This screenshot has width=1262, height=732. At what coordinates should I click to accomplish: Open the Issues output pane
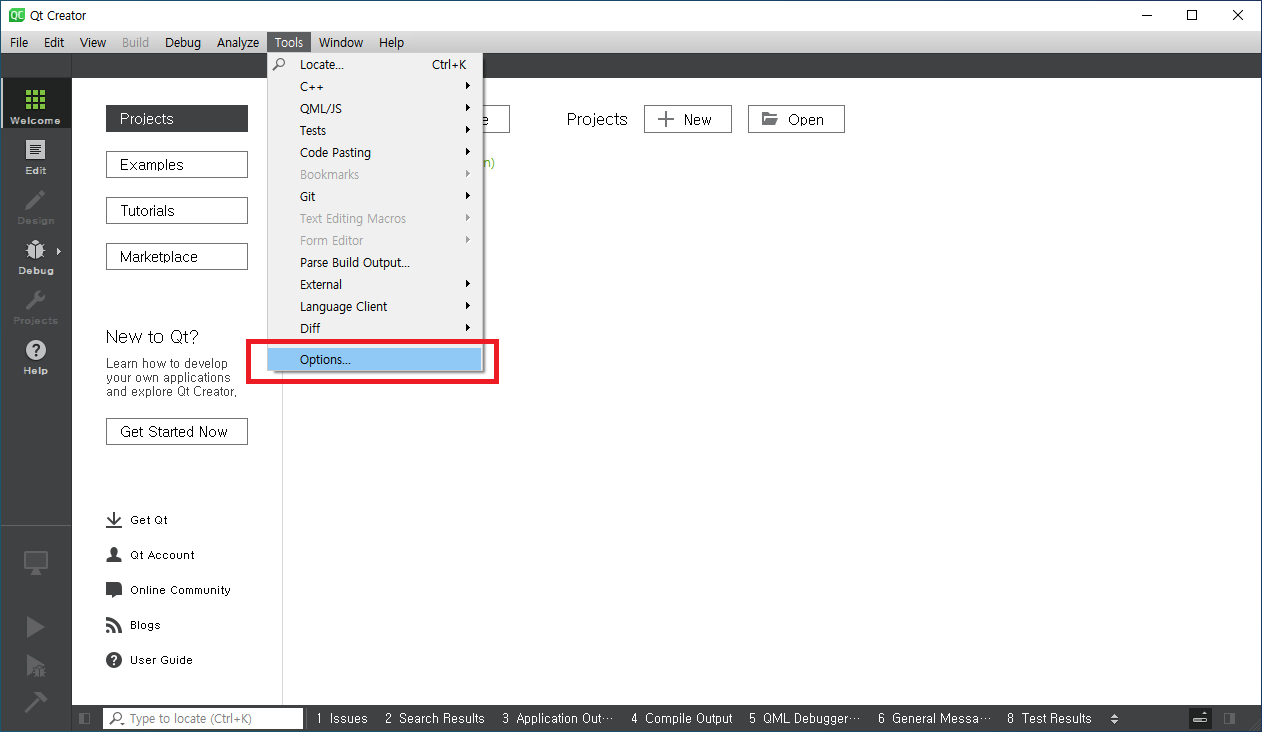coord(342,718)
